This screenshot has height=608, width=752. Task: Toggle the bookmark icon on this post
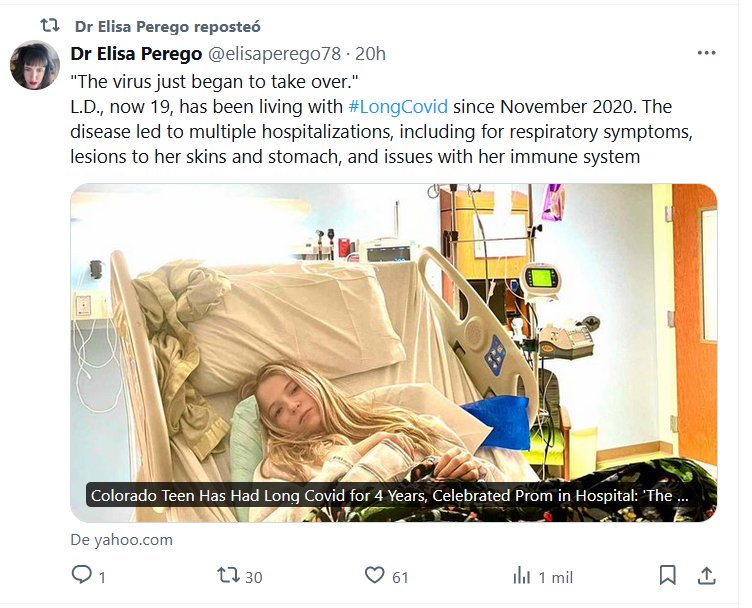click(x=667, y=575)
